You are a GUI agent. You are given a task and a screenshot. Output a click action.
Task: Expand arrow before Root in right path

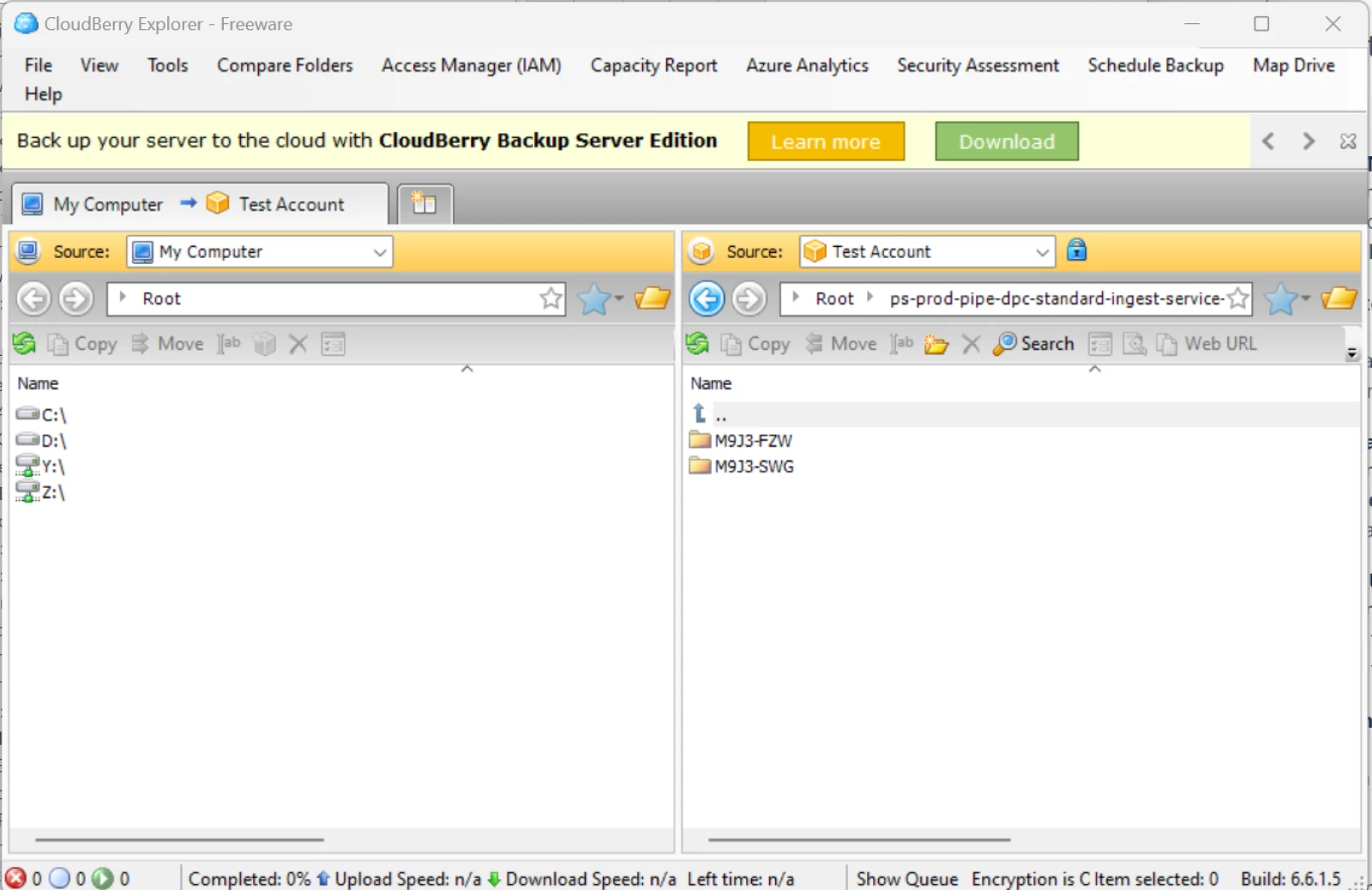coord(796,298)
